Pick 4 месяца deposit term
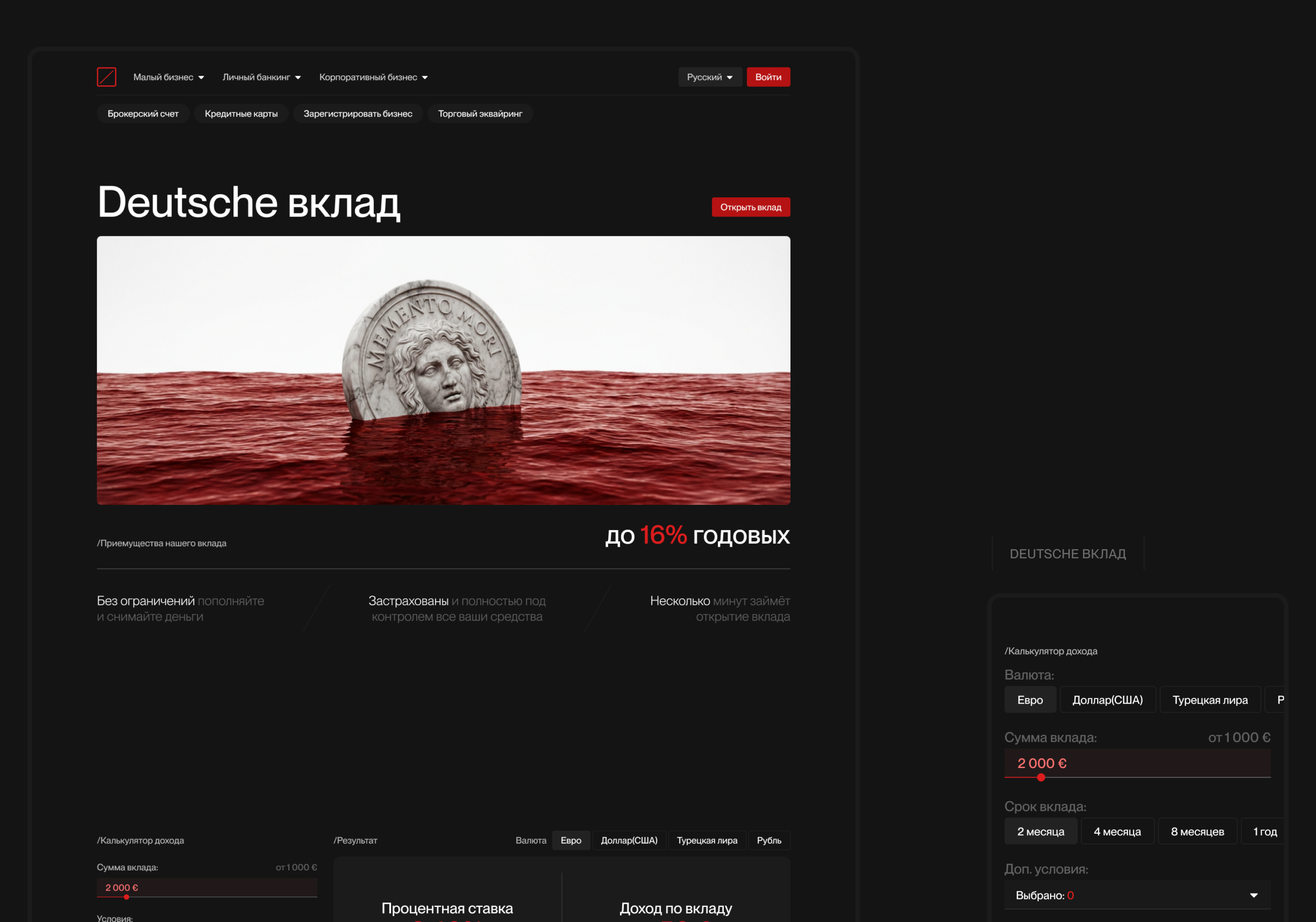 1117,831
